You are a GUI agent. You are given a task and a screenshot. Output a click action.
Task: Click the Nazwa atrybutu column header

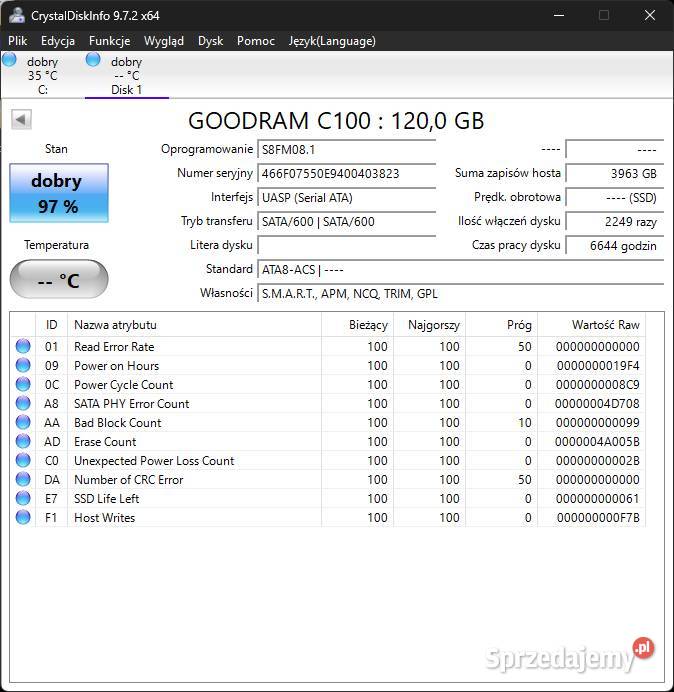click(194, 325)
